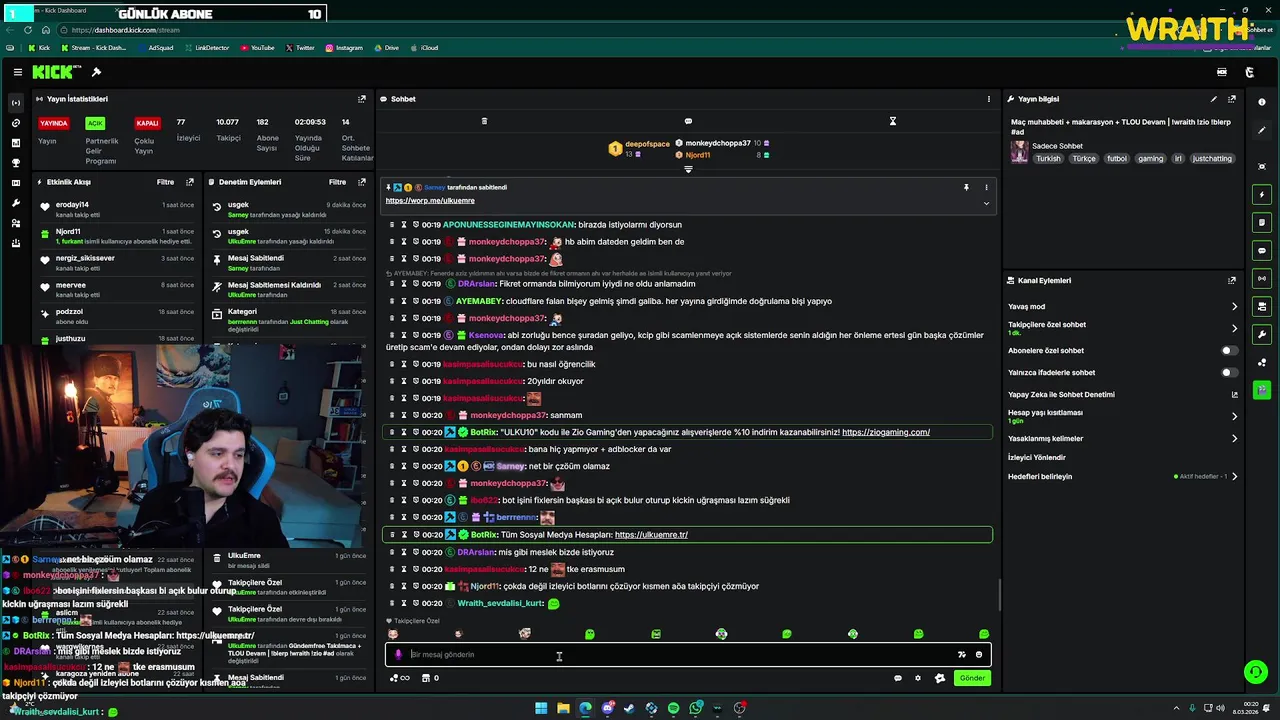Open the Sohbet panel three-dot menu

[x=989, y=99]
